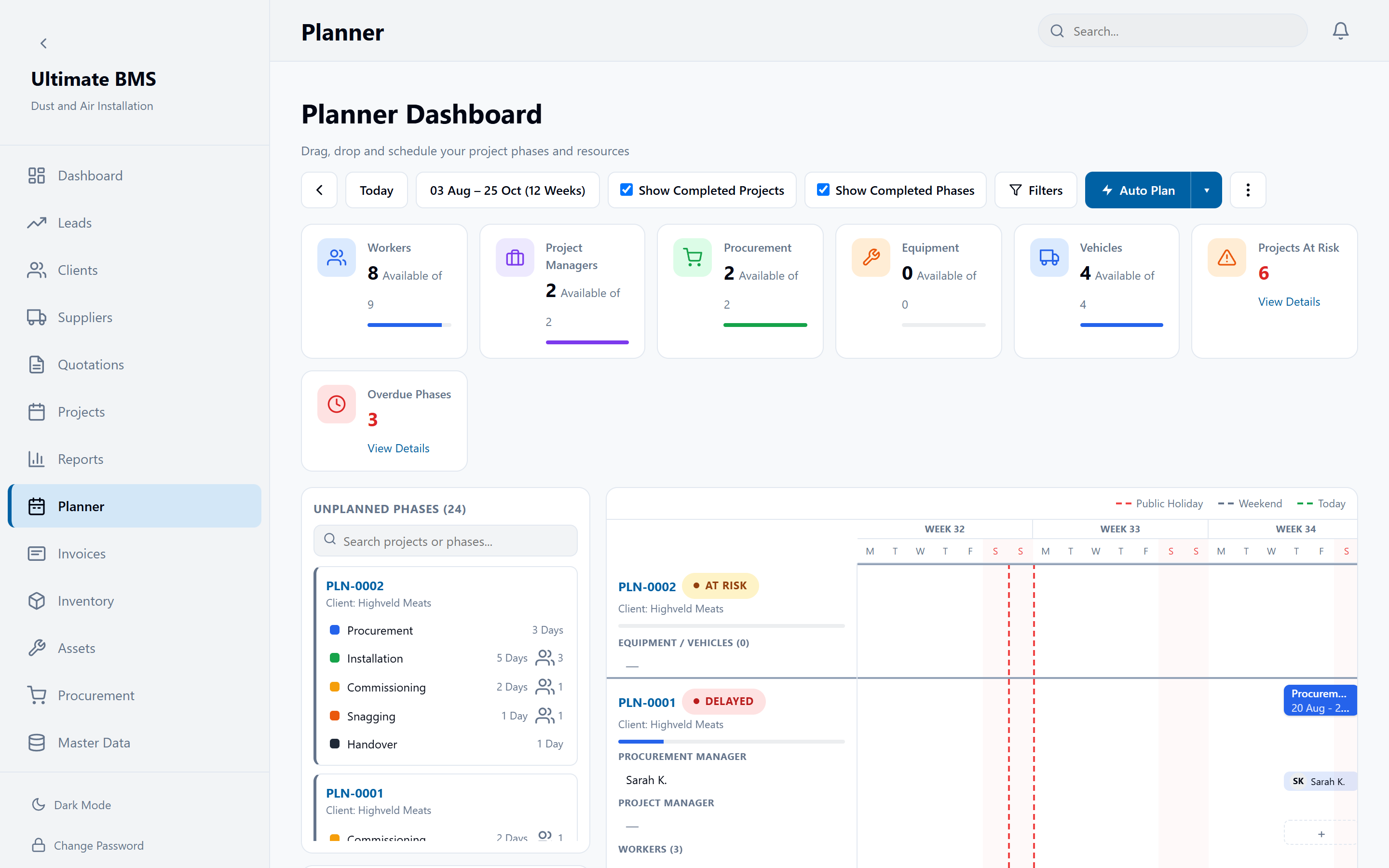This screenshot has width=1389, height=868.
Task: Click the Commissioning workers icon under PLN-0002
Action: click(545, 687)
